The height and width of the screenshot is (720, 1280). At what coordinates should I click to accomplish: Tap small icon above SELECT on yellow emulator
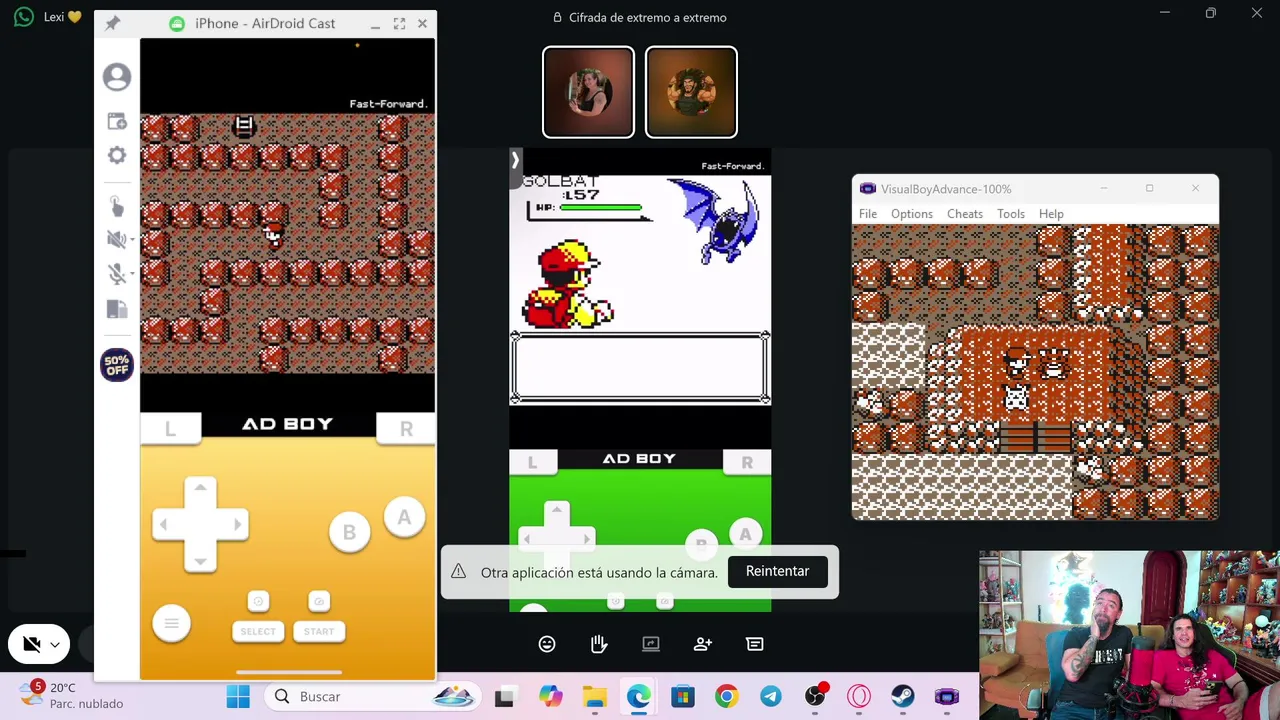(x=258, y=601)
